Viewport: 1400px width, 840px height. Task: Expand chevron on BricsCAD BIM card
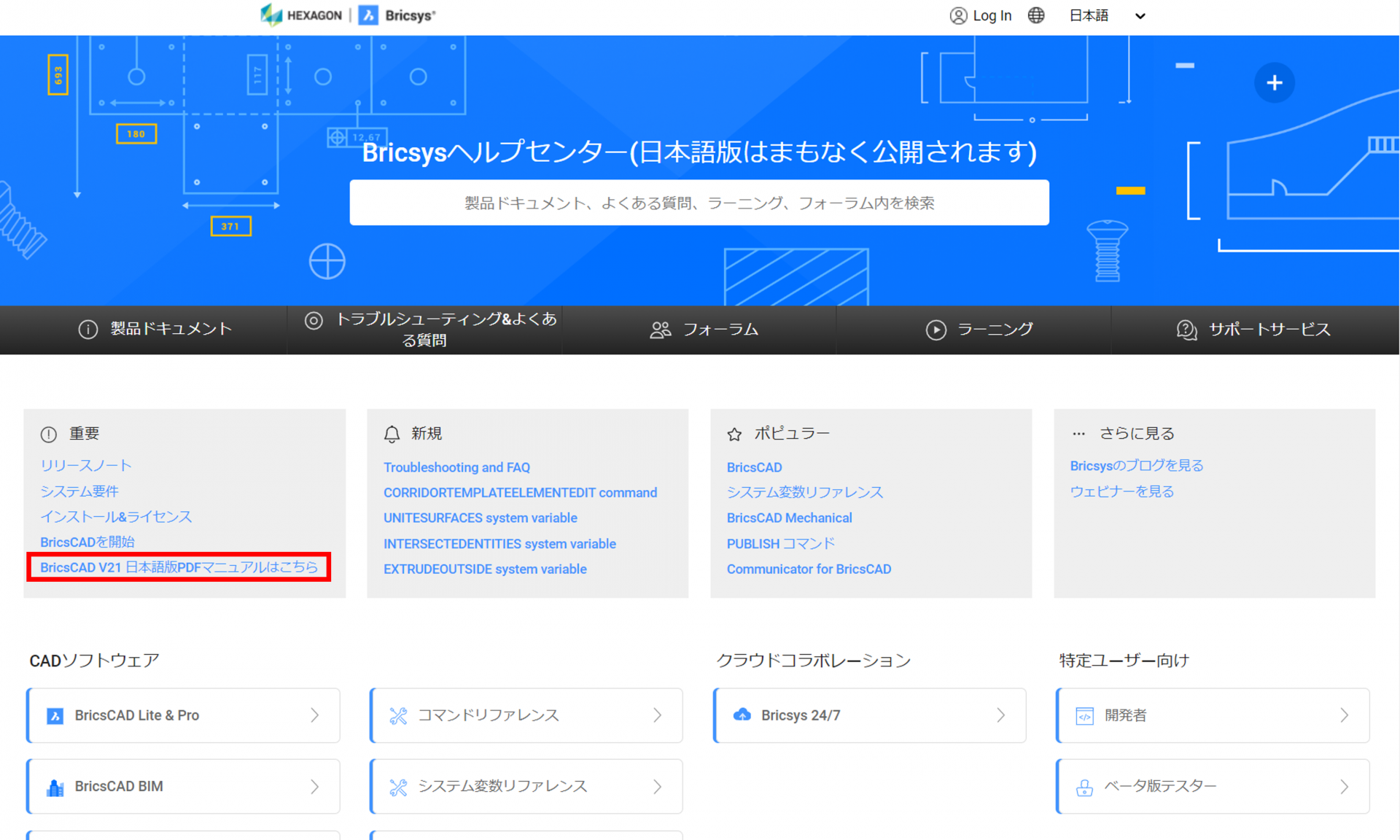click(314, 787)
